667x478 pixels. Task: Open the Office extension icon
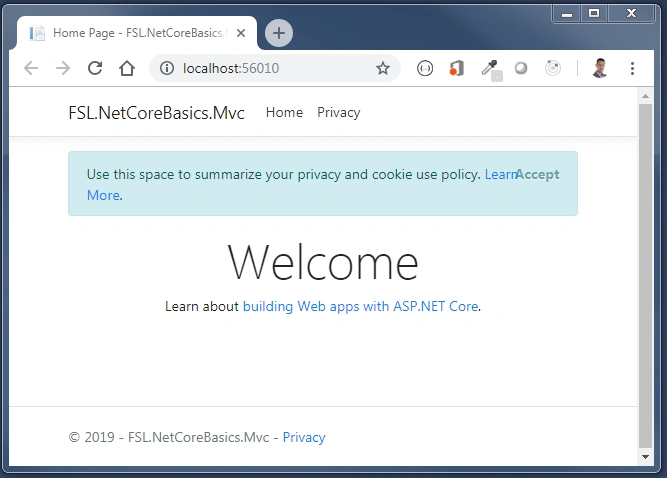[x=457, y=68]
